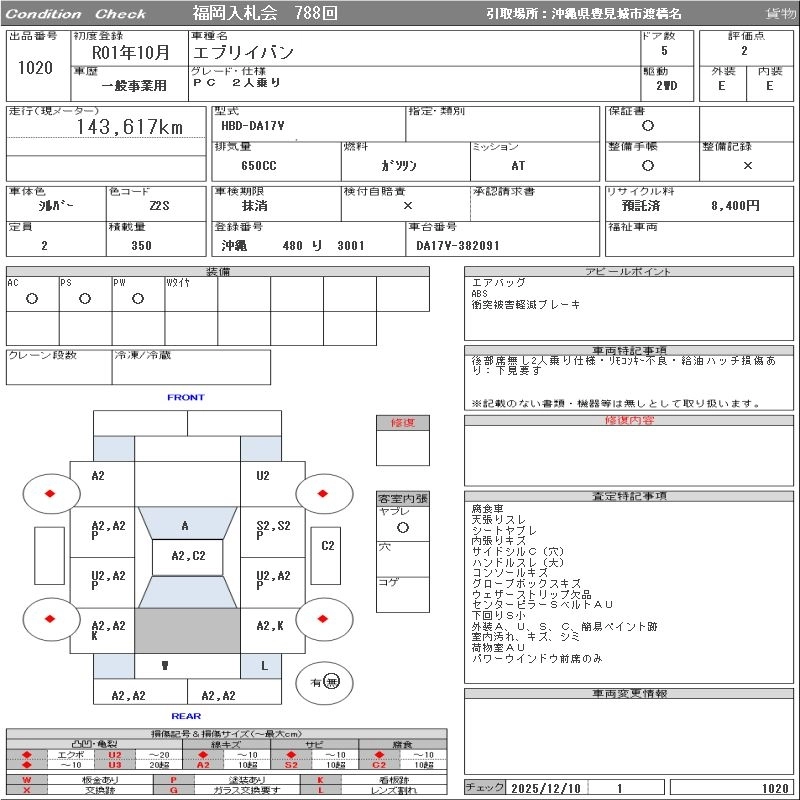Image resolution: width=800 pixels, height=800 pixels.
Task: Click the rear door handle mark above A2,A2
Action: pyautogui.click(x=165, y=666)
